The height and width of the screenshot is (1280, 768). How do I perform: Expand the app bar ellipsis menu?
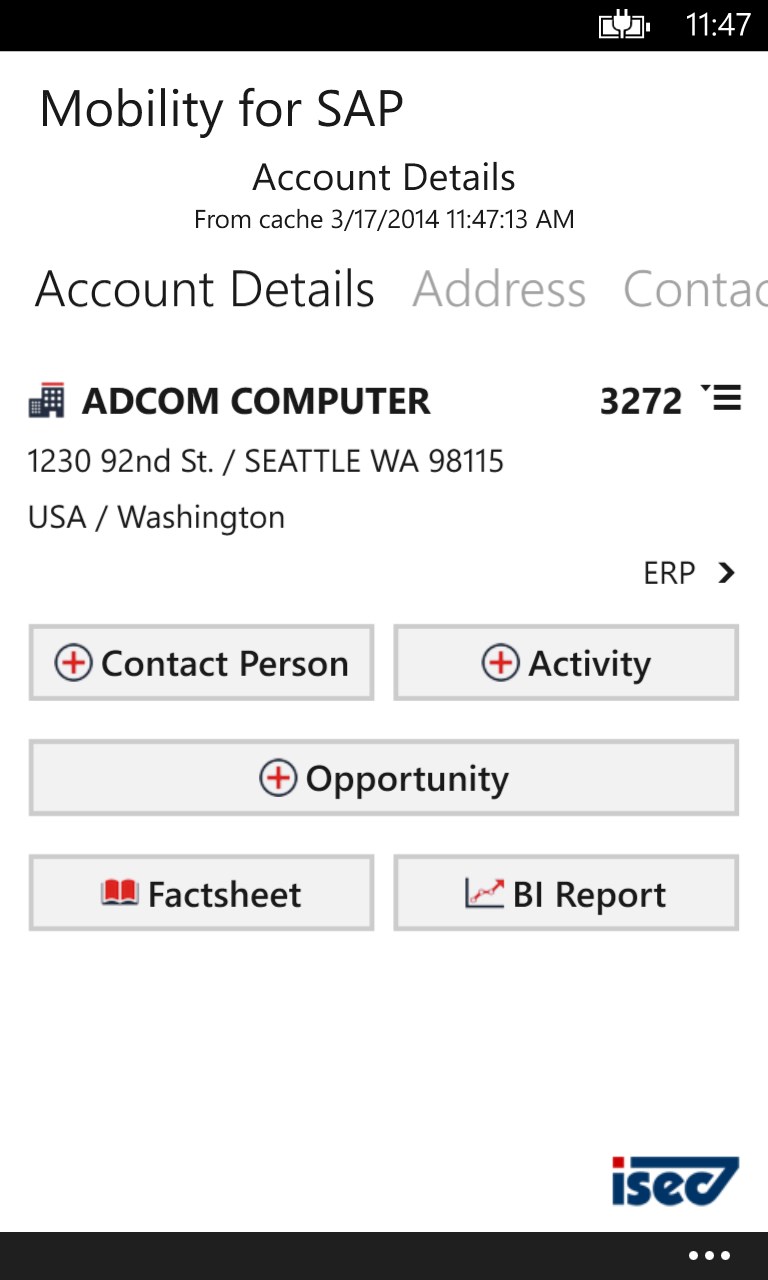pos(709,1256)
